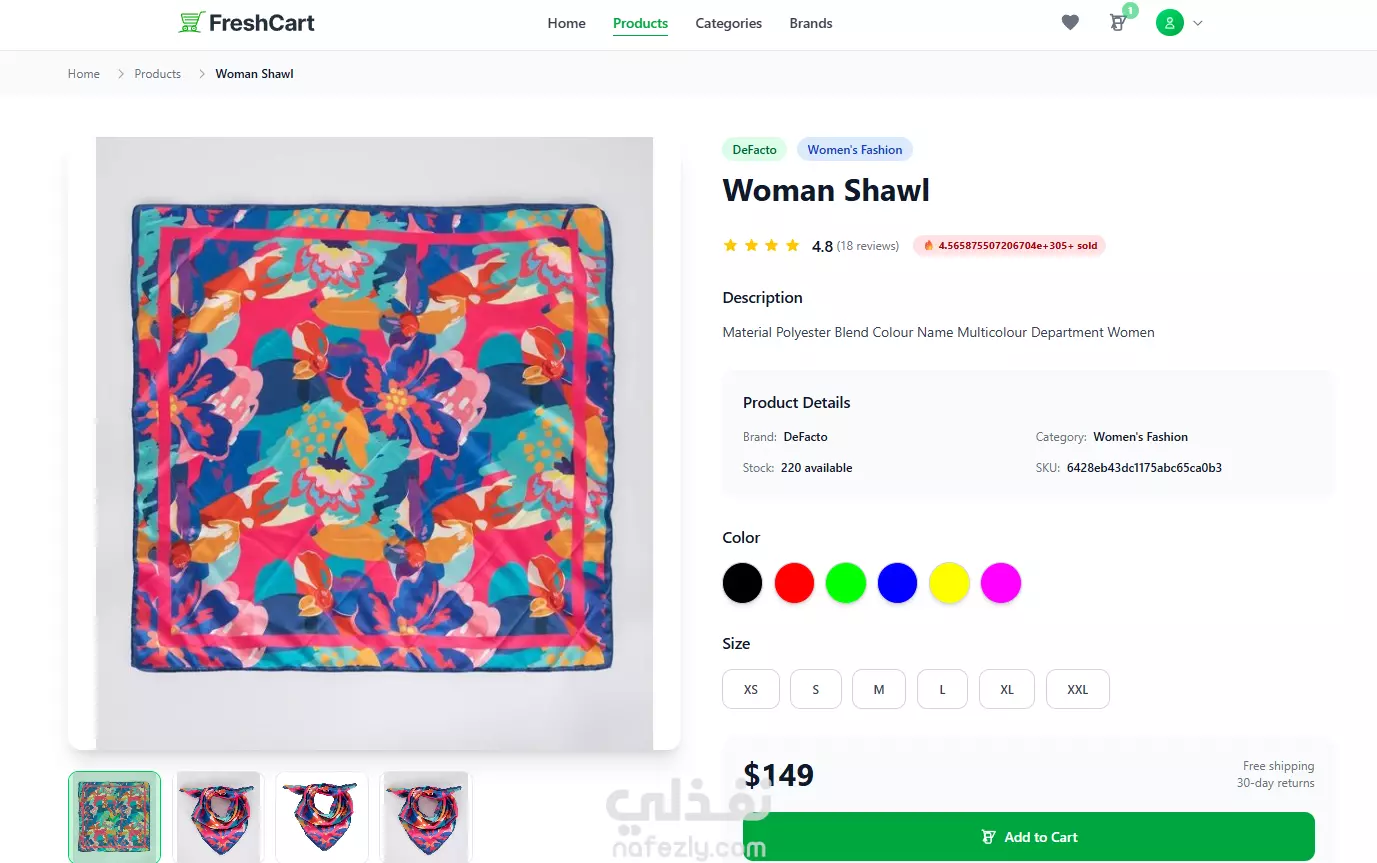Click the green user avatar icon
Viewport: 1377px width, 863px height.
point(1170,23)
